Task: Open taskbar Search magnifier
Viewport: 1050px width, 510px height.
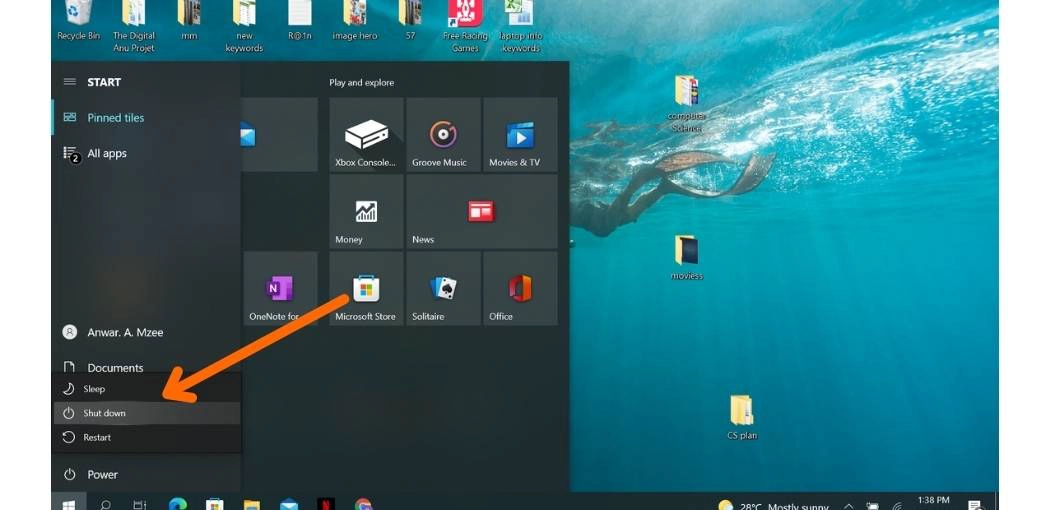Action: (x=105, y=503)
